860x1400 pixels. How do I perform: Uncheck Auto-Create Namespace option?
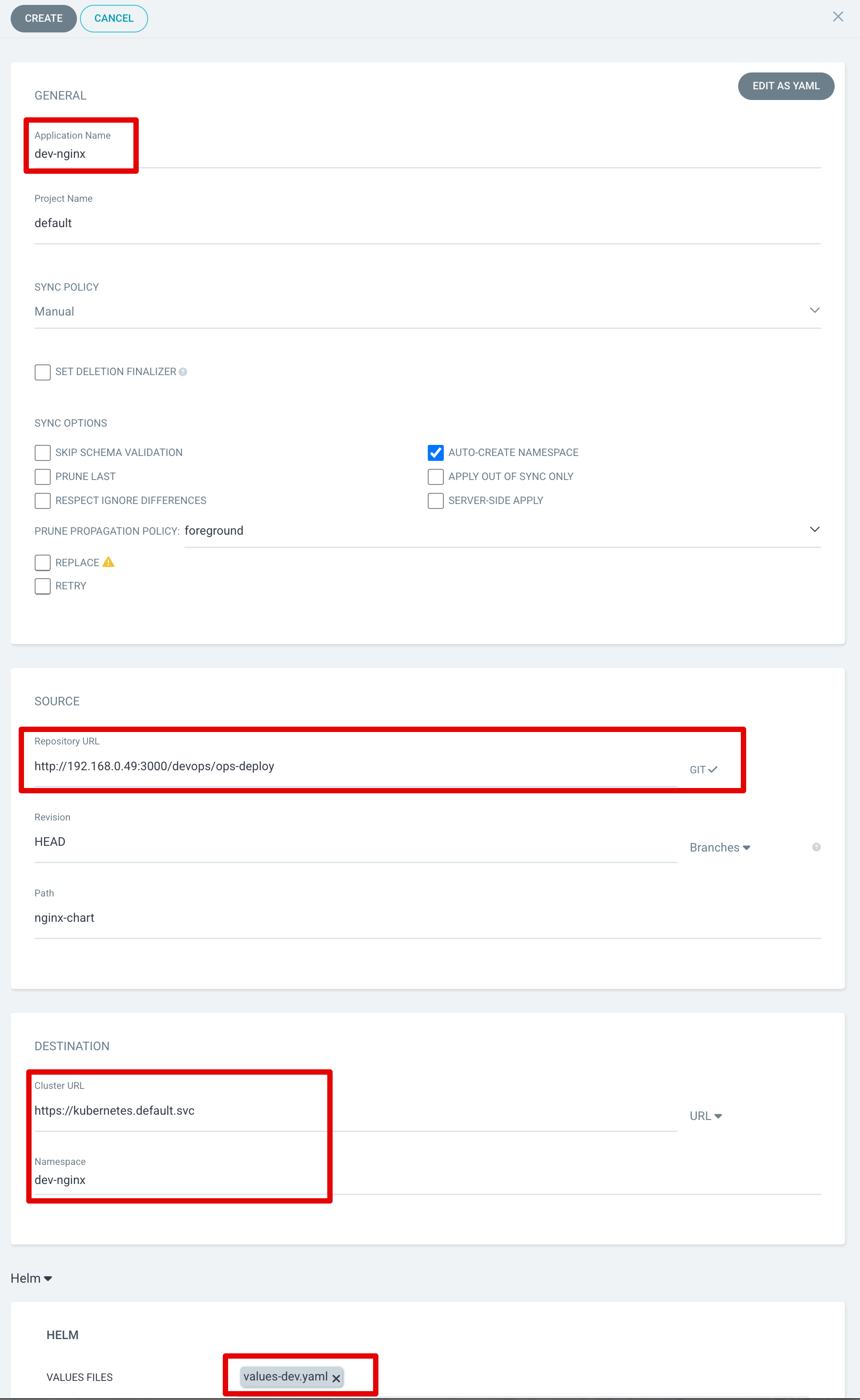(436, 452)
